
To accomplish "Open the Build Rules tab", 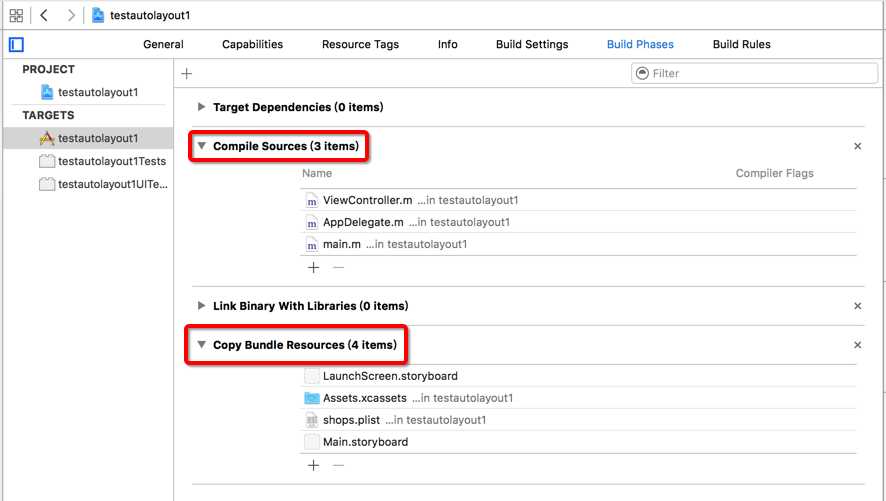I will pyautogui.click(x=741, y=45).
